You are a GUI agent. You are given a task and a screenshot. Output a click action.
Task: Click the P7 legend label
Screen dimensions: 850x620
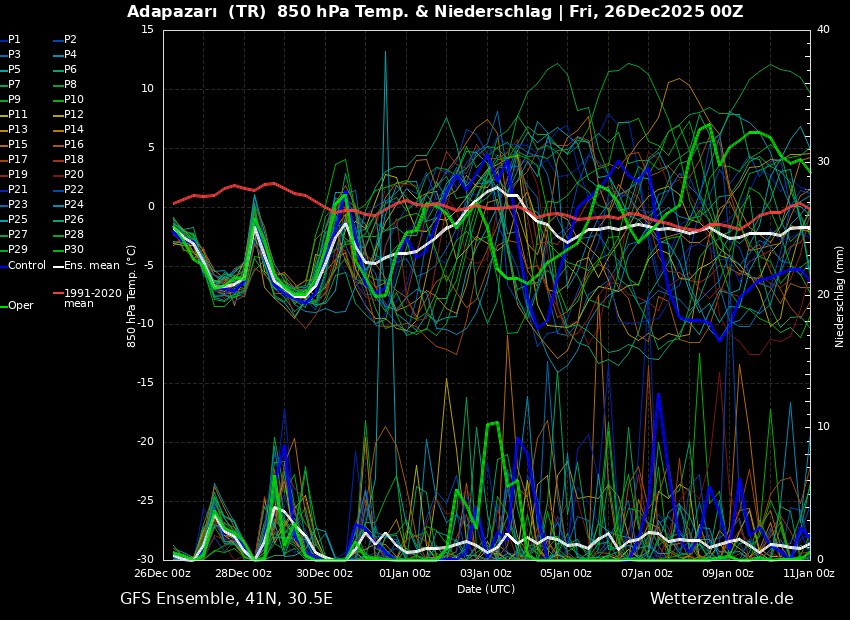coord(14,85)
